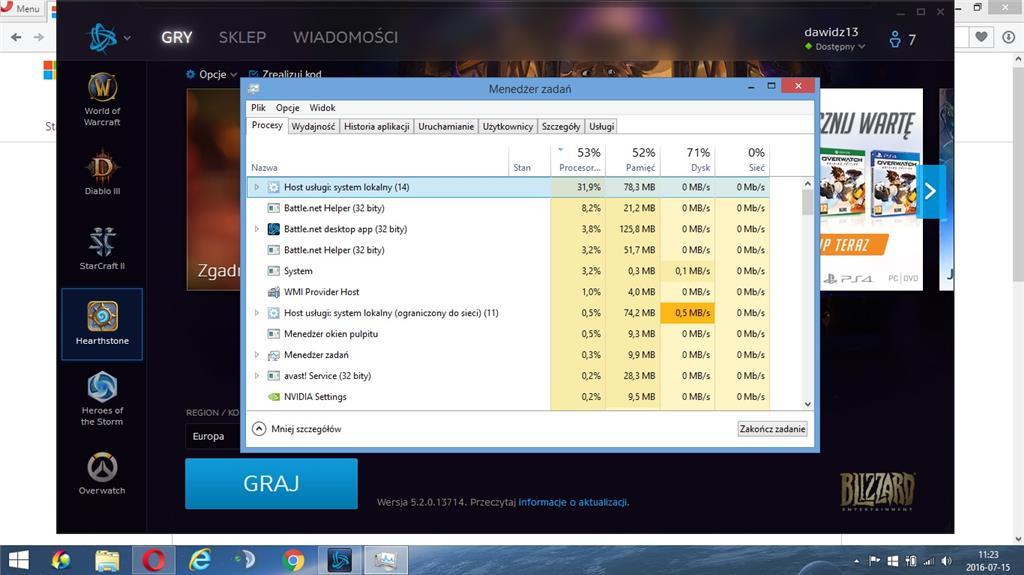
Task: Open Google Chrome from taskbar
Action: (x=293, y=560)
